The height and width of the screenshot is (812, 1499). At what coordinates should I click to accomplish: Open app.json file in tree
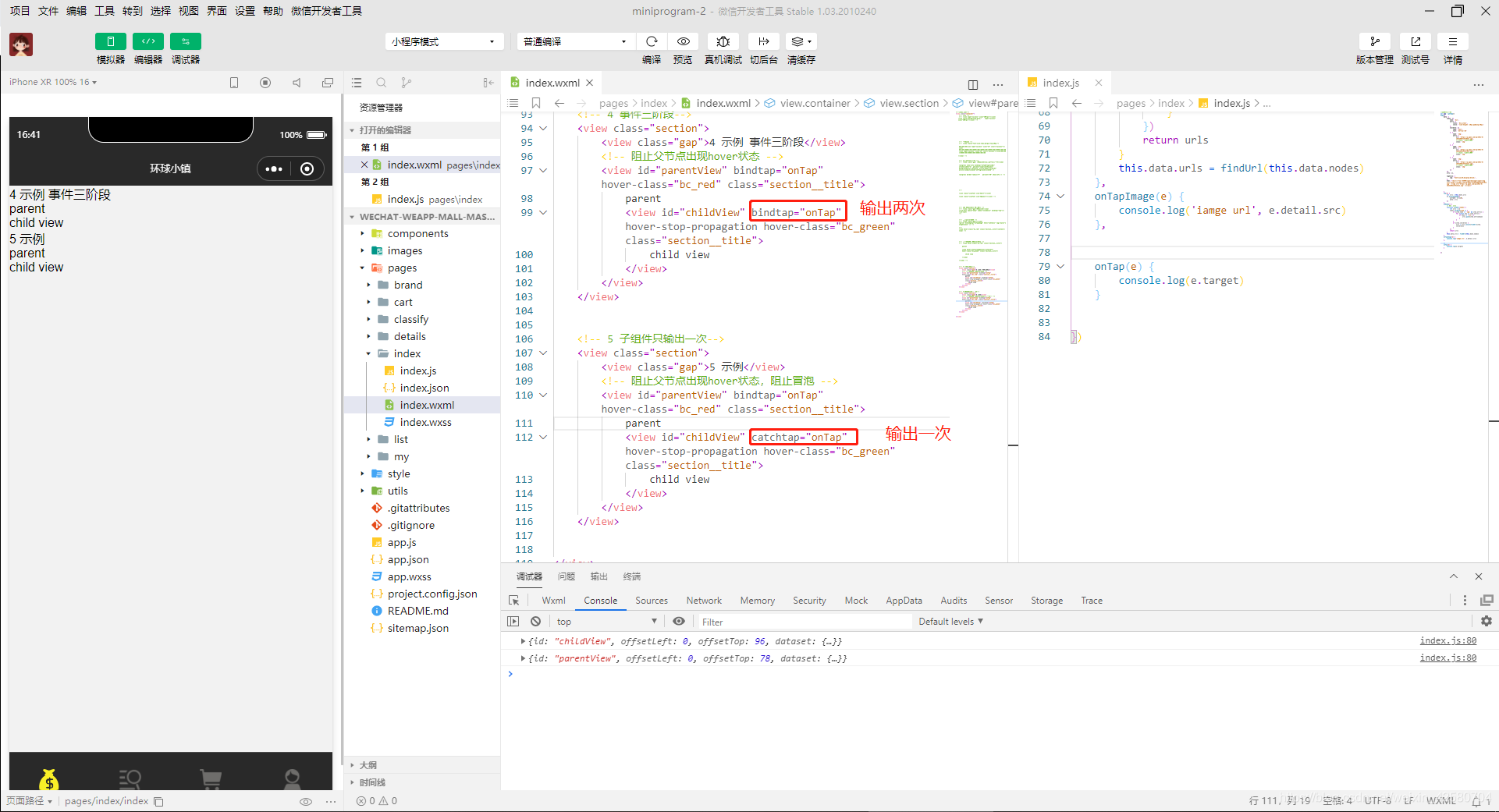click(x=408, y=559)
